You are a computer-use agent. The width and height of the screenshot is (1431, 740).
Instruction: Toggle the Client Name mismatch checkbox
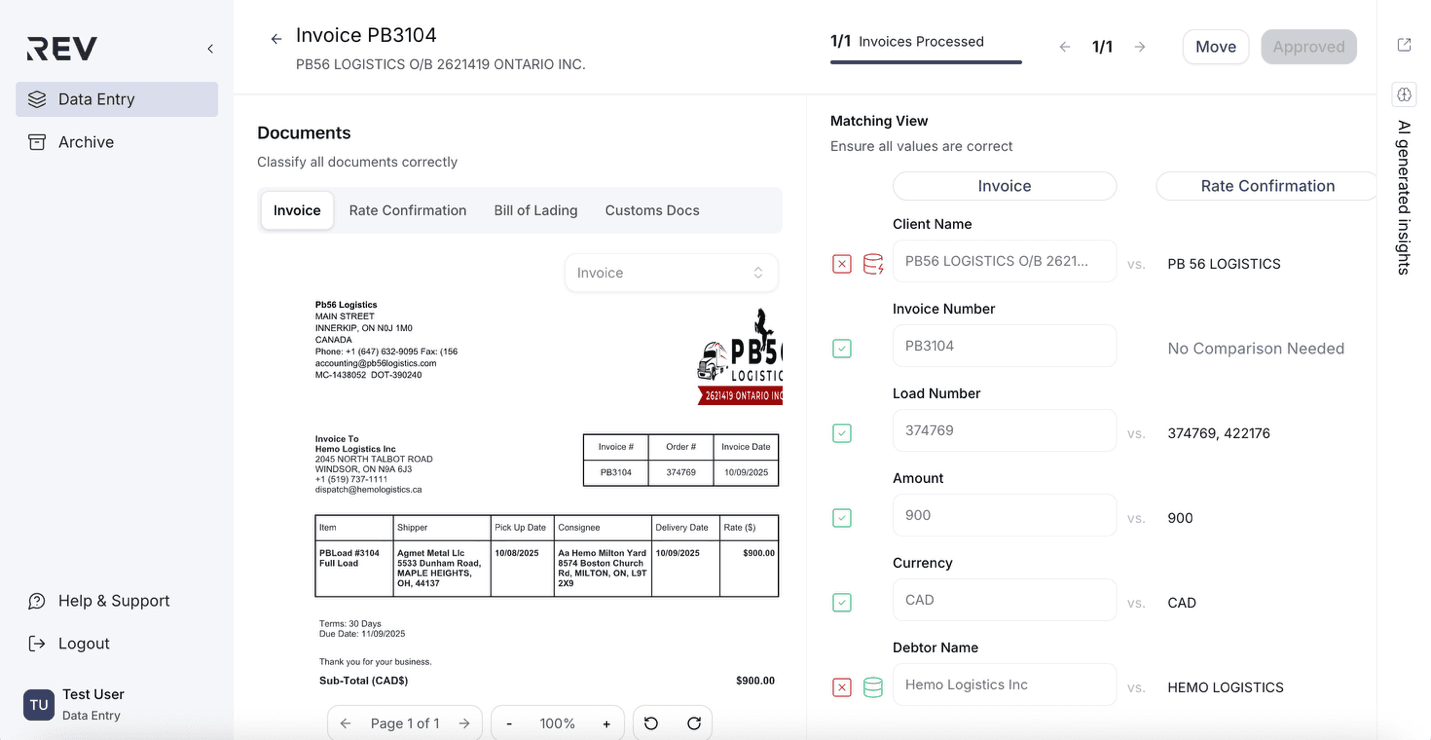tap(842, 264)
